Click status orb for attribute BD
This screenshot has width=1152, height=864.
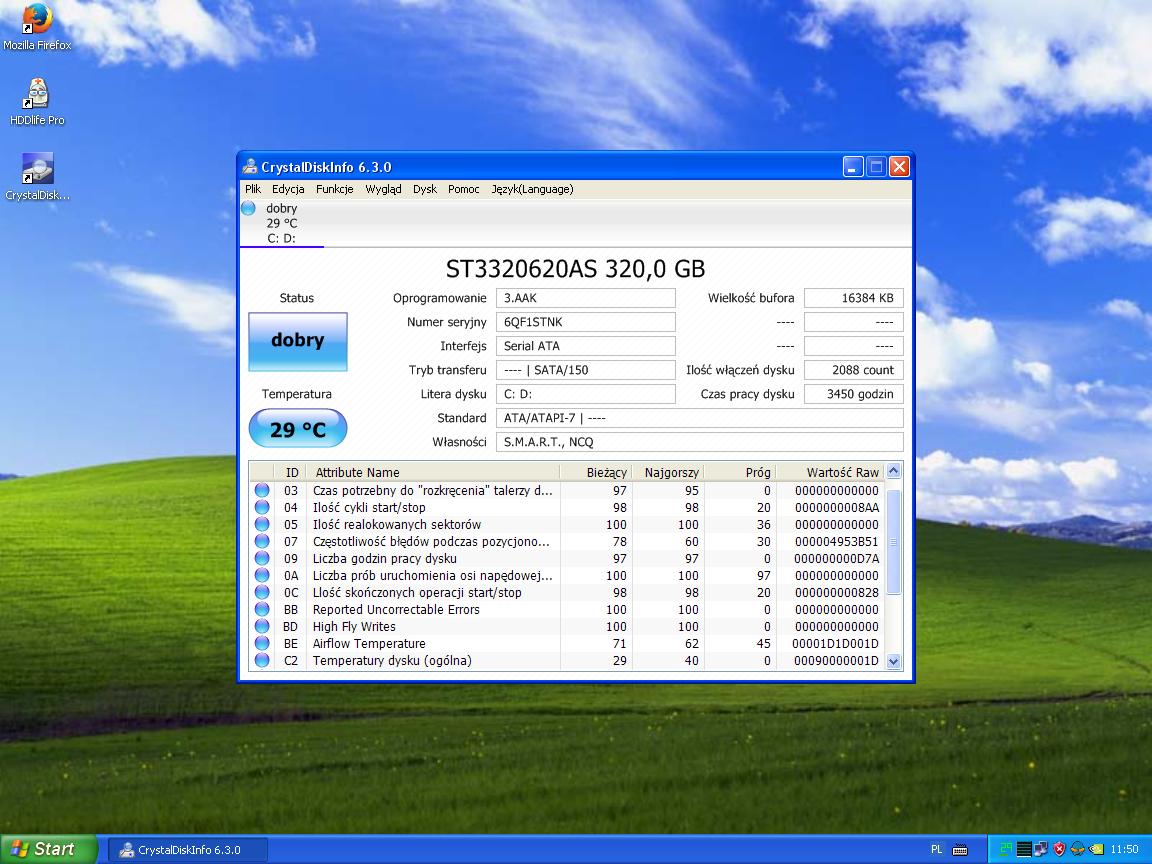262,626
